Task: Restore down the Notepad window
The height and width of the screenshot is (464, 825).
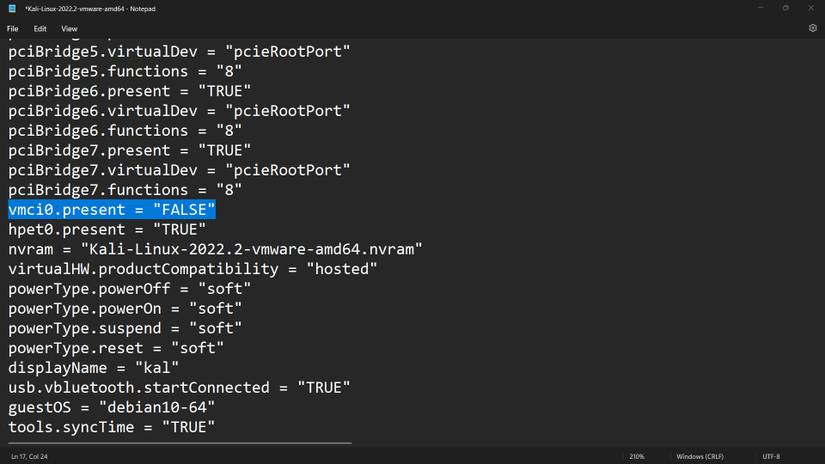Action: [x=786, y=8]
